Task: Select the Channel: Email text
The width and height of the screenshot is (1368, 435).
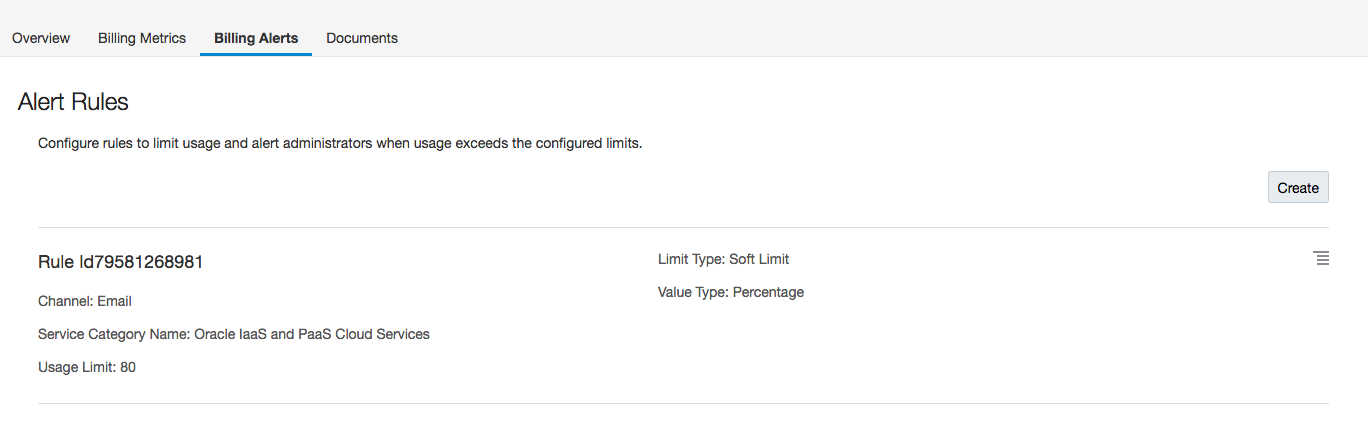Action: (x=85, y=301)
